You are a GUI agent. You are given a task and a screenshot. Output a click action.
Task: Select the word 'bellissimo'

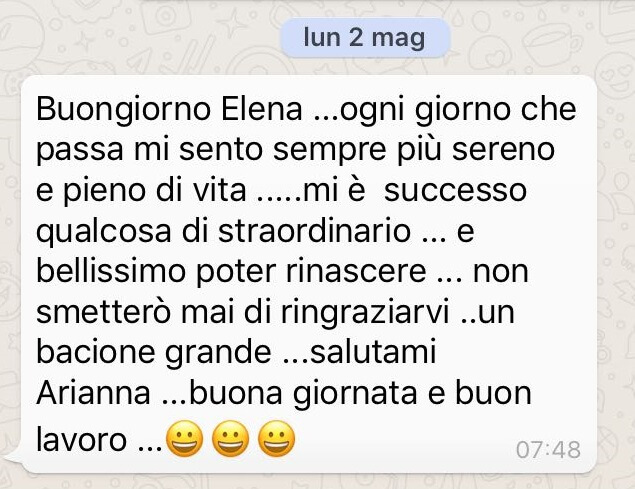coord(111,271)
